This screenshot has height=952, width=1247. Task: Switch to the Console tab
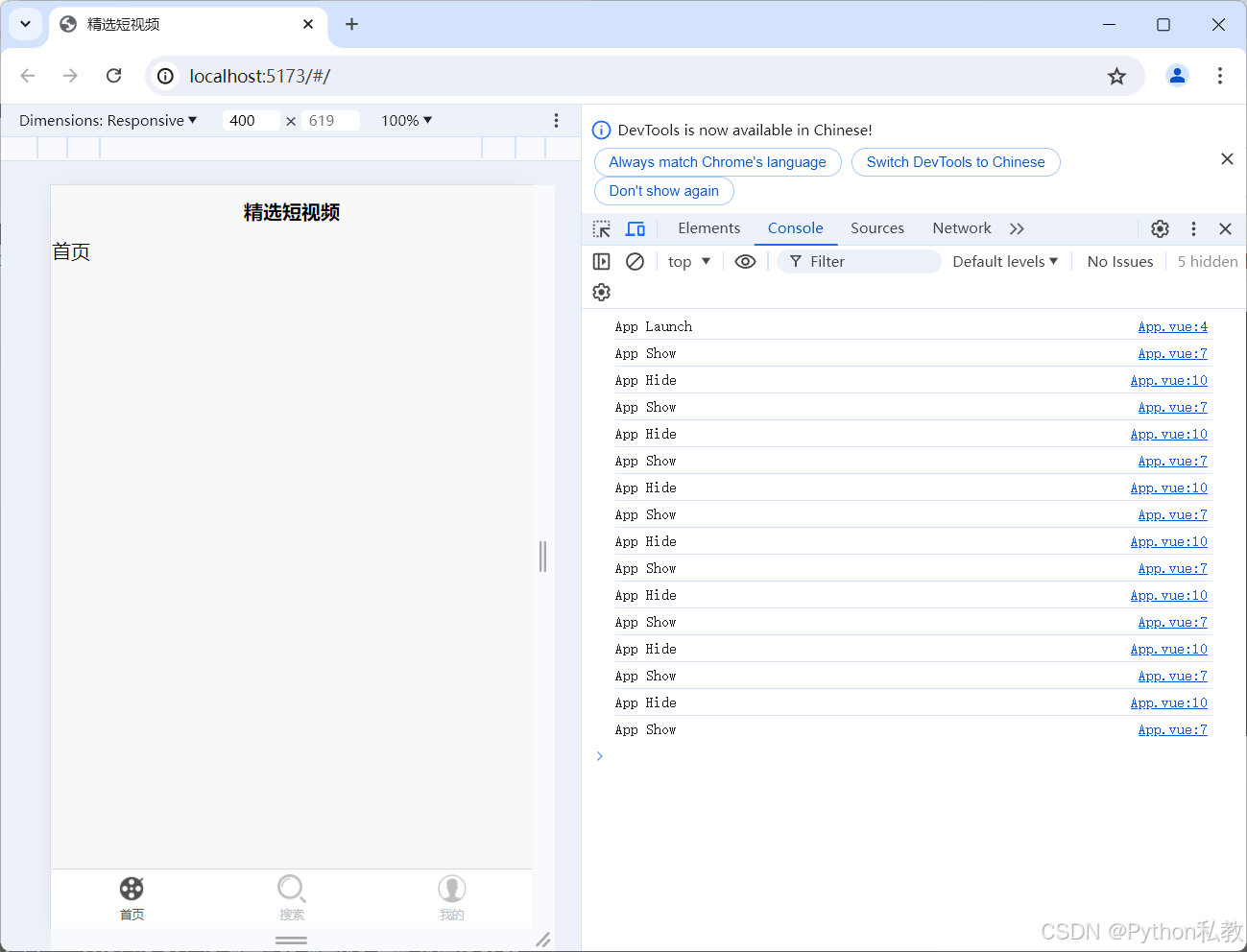(x=796, y=228)
